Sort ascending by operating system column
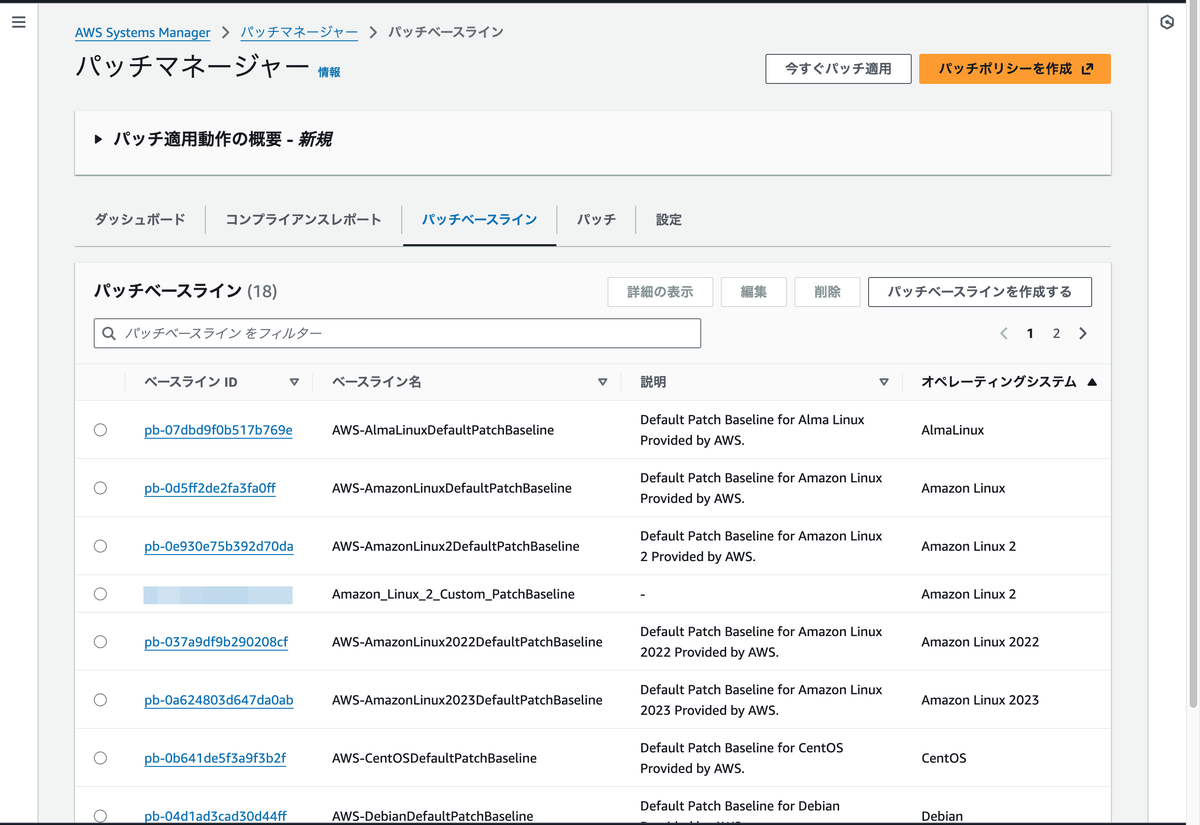Image resolution: width=1200 pixels, height=825 pixels. (x=1092, y=382)
